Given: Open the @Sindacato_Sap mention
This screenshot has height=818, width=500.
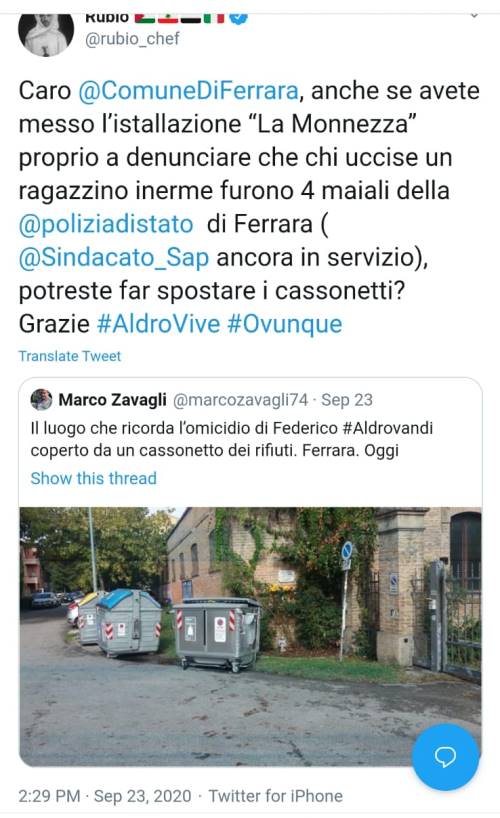Looking at the screenshot, I should point(114,258).
